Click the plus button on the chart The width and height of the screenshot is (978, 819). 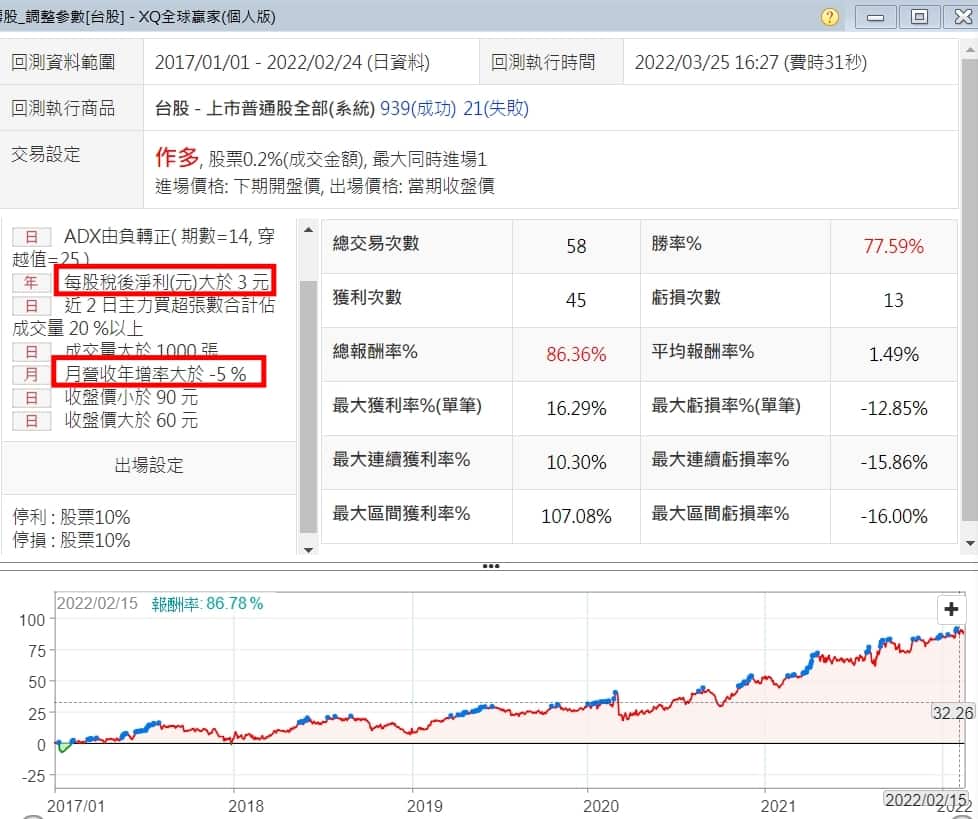point(951,609)
